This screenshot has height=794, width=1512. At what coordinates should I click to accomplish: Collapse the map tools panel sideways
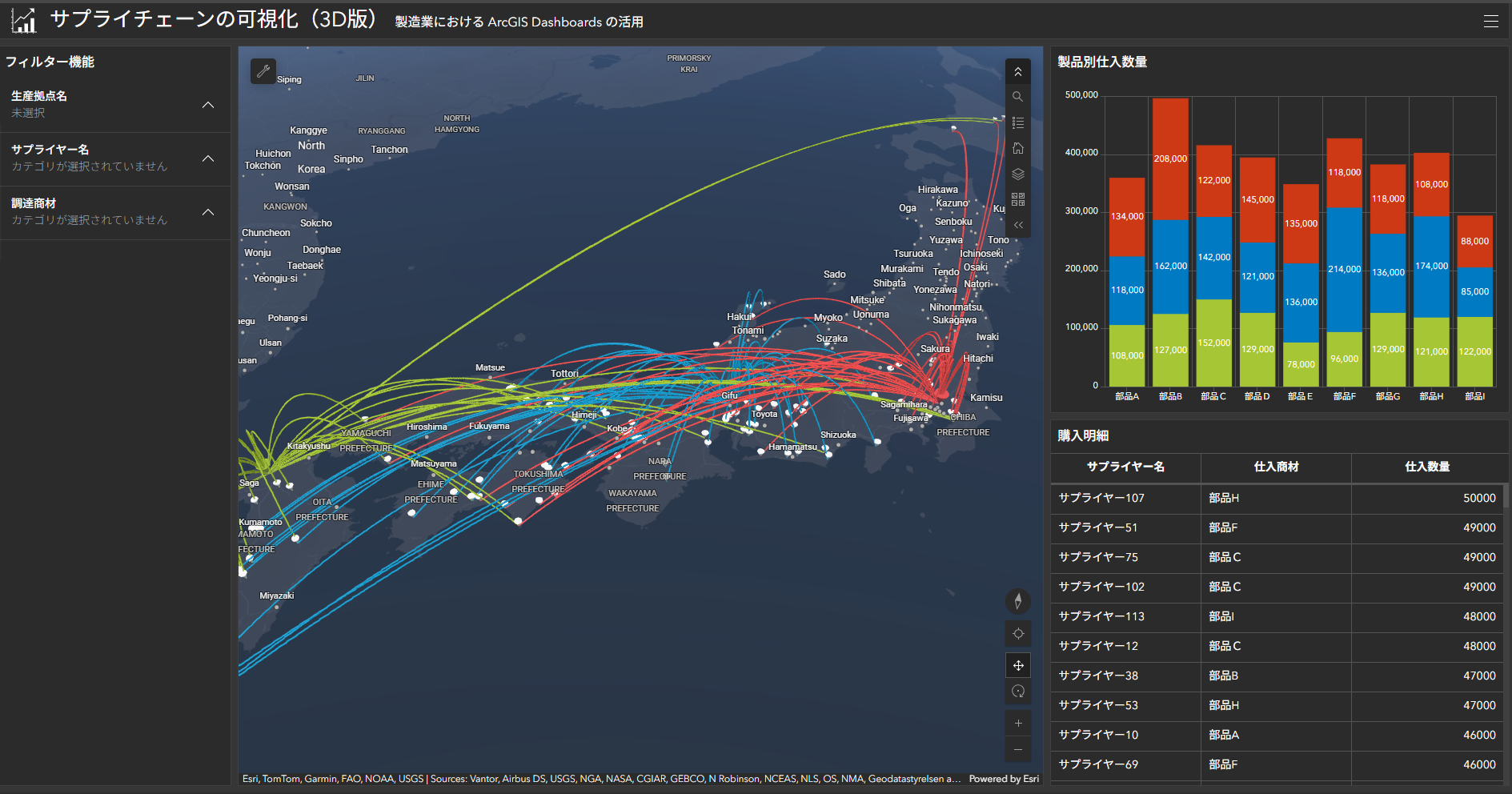[x=1017, y=225]
